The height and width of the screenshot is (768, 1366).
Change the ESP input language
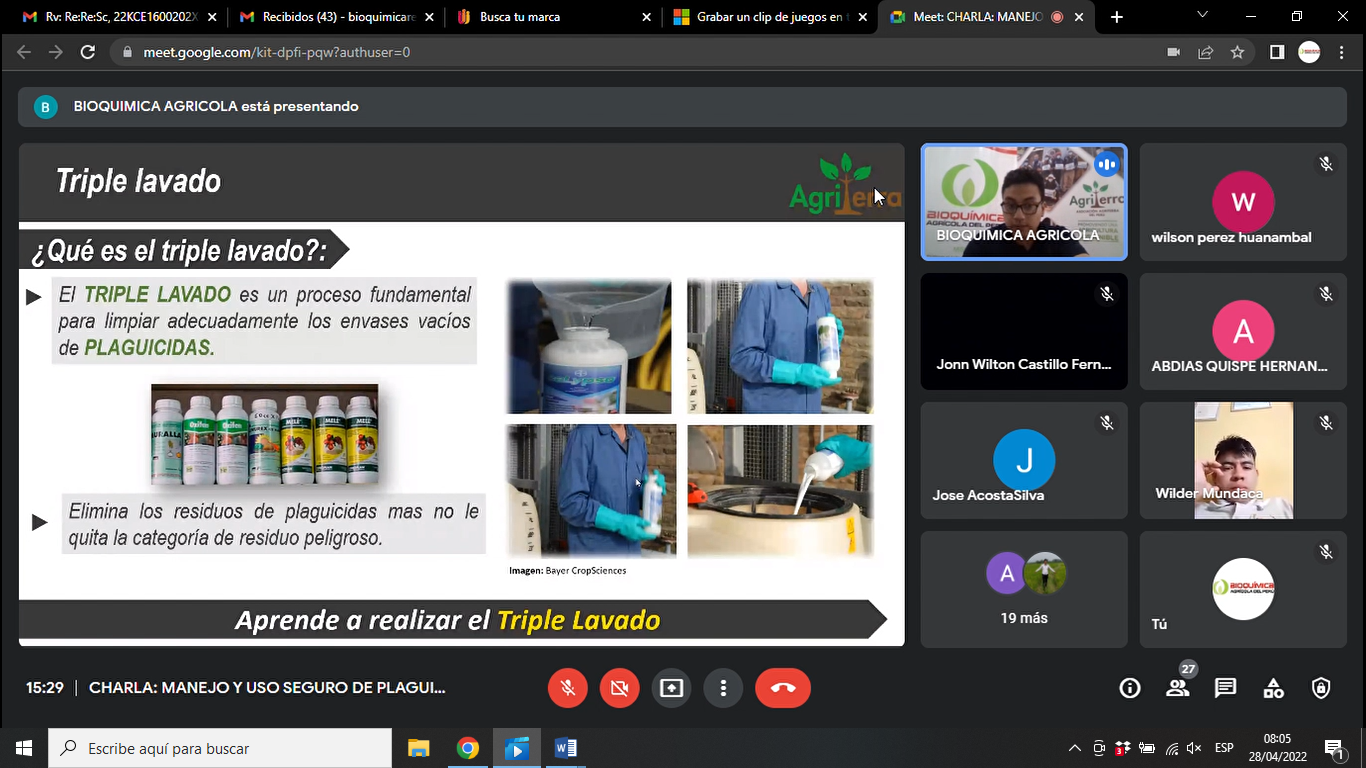point(1224,748)
